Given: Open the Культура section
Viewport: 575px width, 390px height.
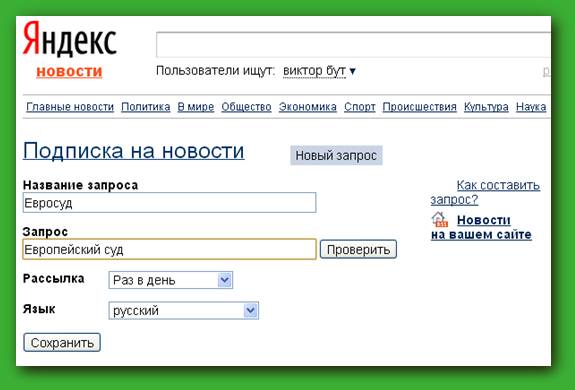Looking at the screenshot, I should [x=486, y=107].
